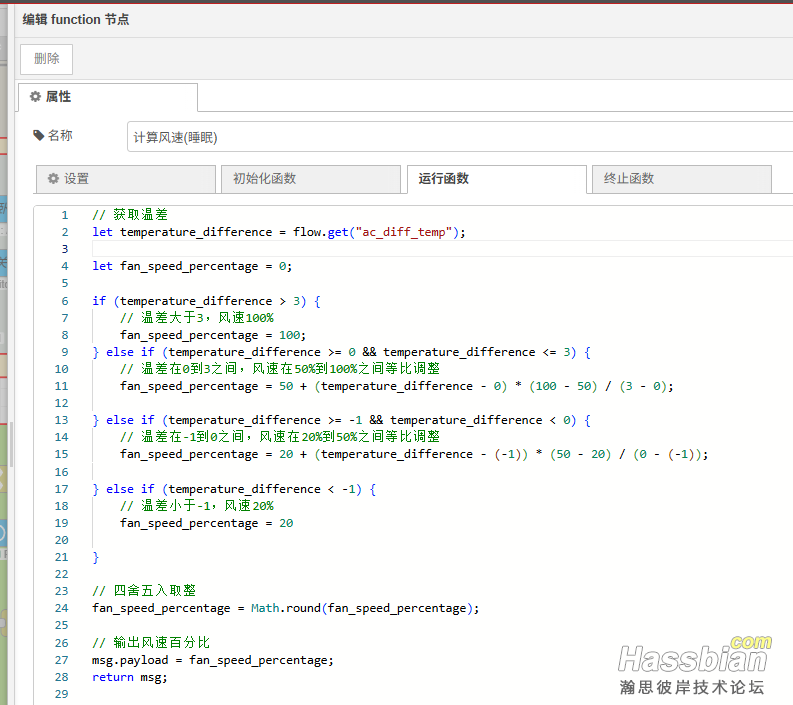793x705 pixels.
Task: Click the line 'let fan_speed_percentage = 0;'
Action: 192,266
